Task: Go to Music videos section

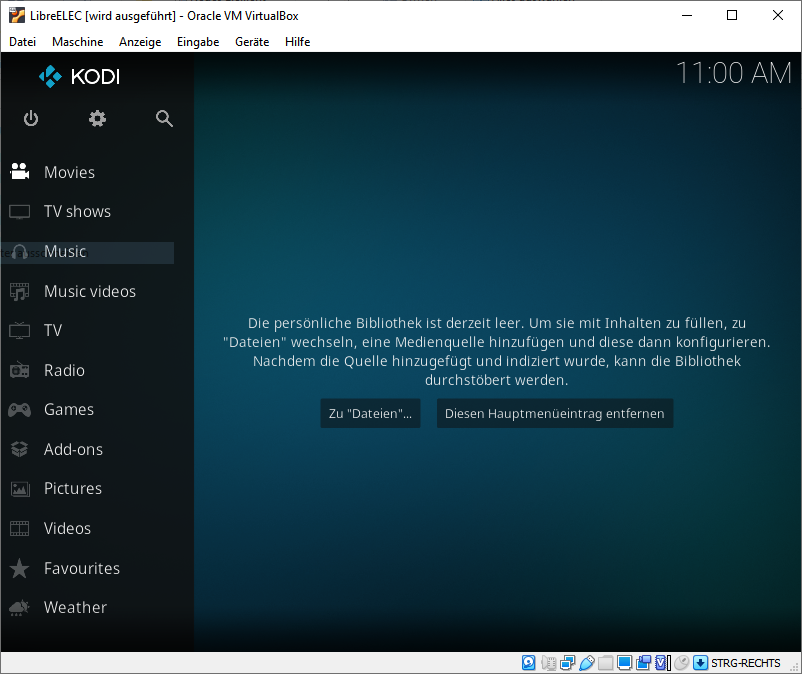Action: [x=89, y=292]
